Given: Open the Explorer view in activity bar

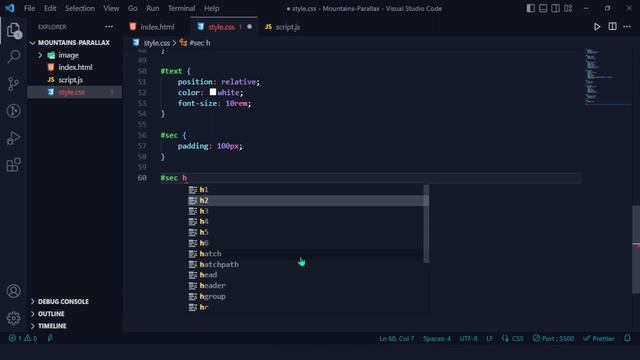Looking at the screenshot, I should click(x=13, y=30).
